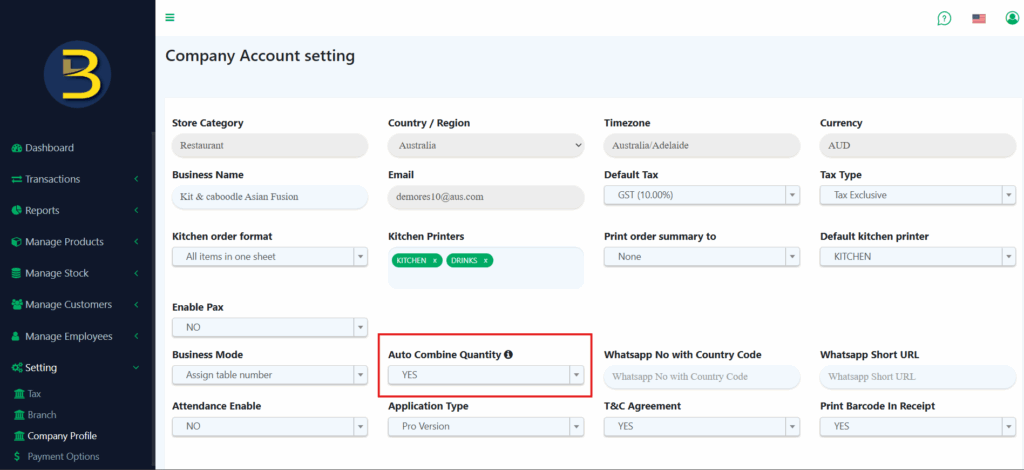Click the hamburger menu icon
This screenshot has width=1024, height=470.
[170, 18]
